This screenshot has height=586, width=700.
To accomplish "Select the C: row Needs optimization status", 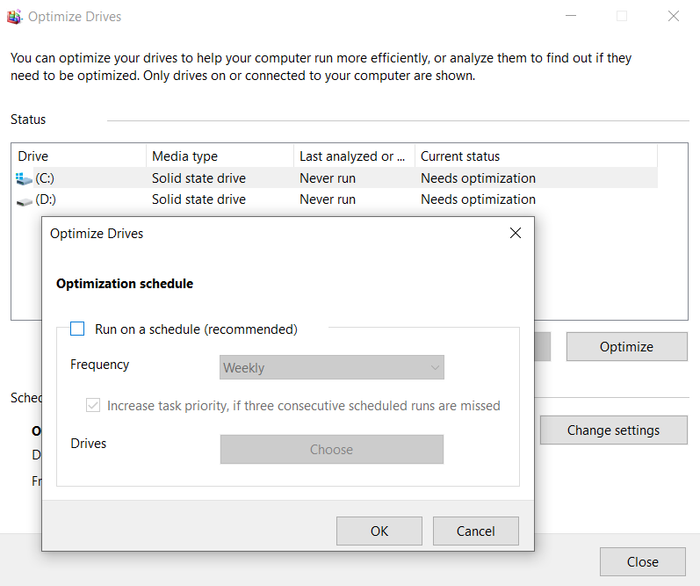I will coord(478,179).
